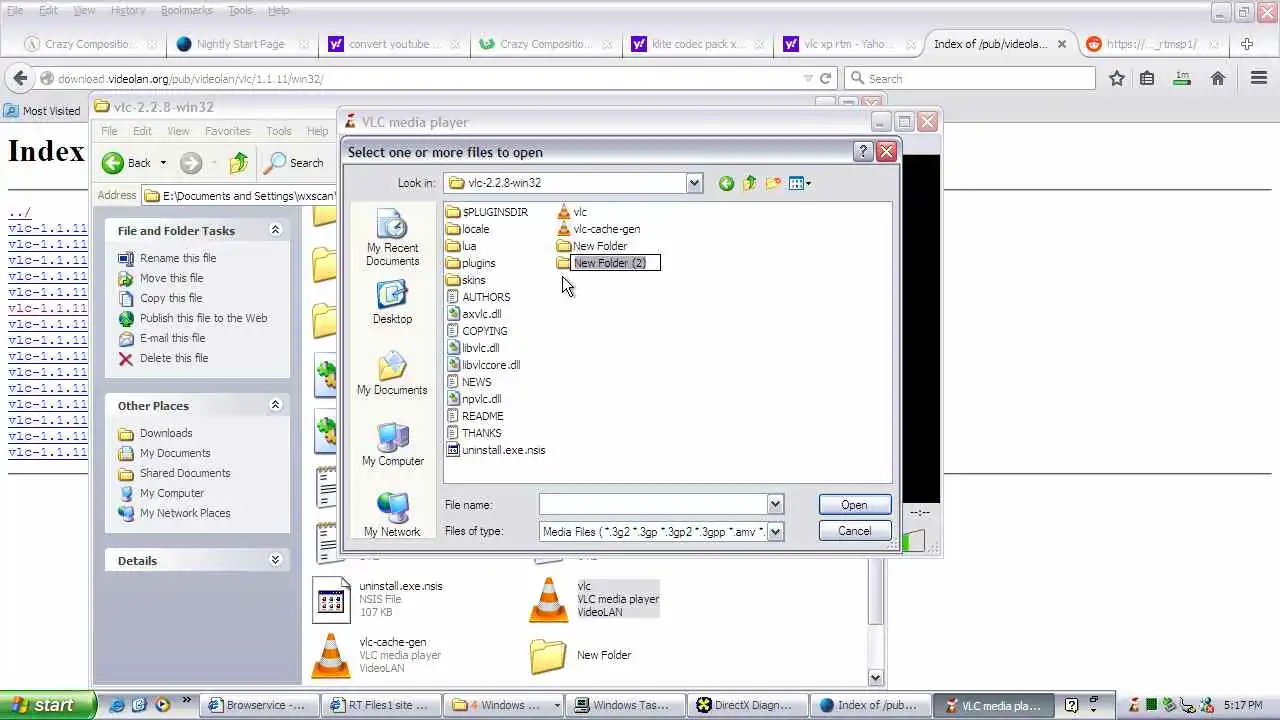Expand the Details panel
The height and width of the screenshot is (720, 1280).
275,560
